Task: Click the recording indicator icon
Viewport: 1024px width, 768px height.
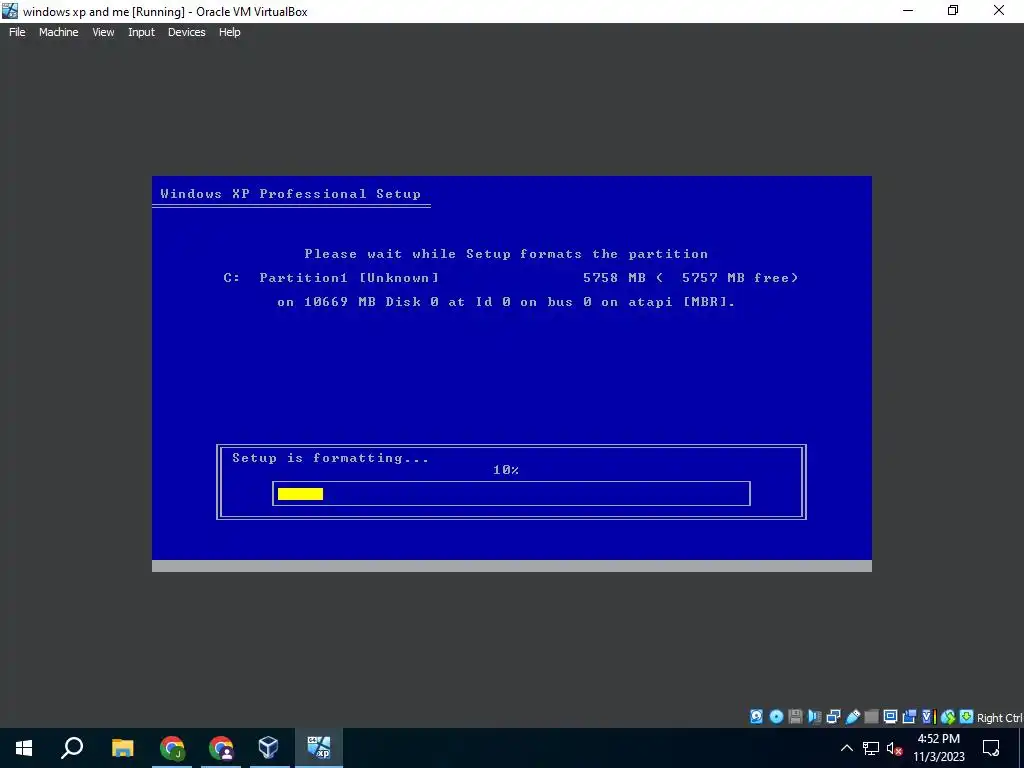Action: [x=909, y=717]
